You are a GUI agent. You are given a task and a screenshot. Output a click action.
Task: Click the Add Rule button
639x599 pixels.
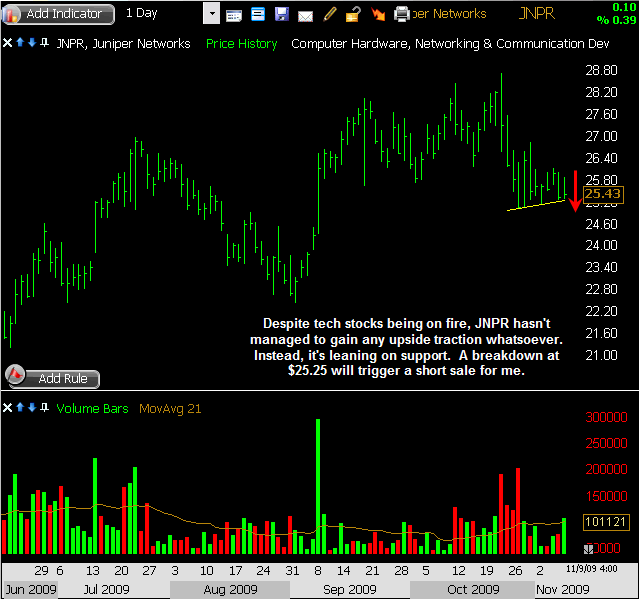tap(55, 378)
